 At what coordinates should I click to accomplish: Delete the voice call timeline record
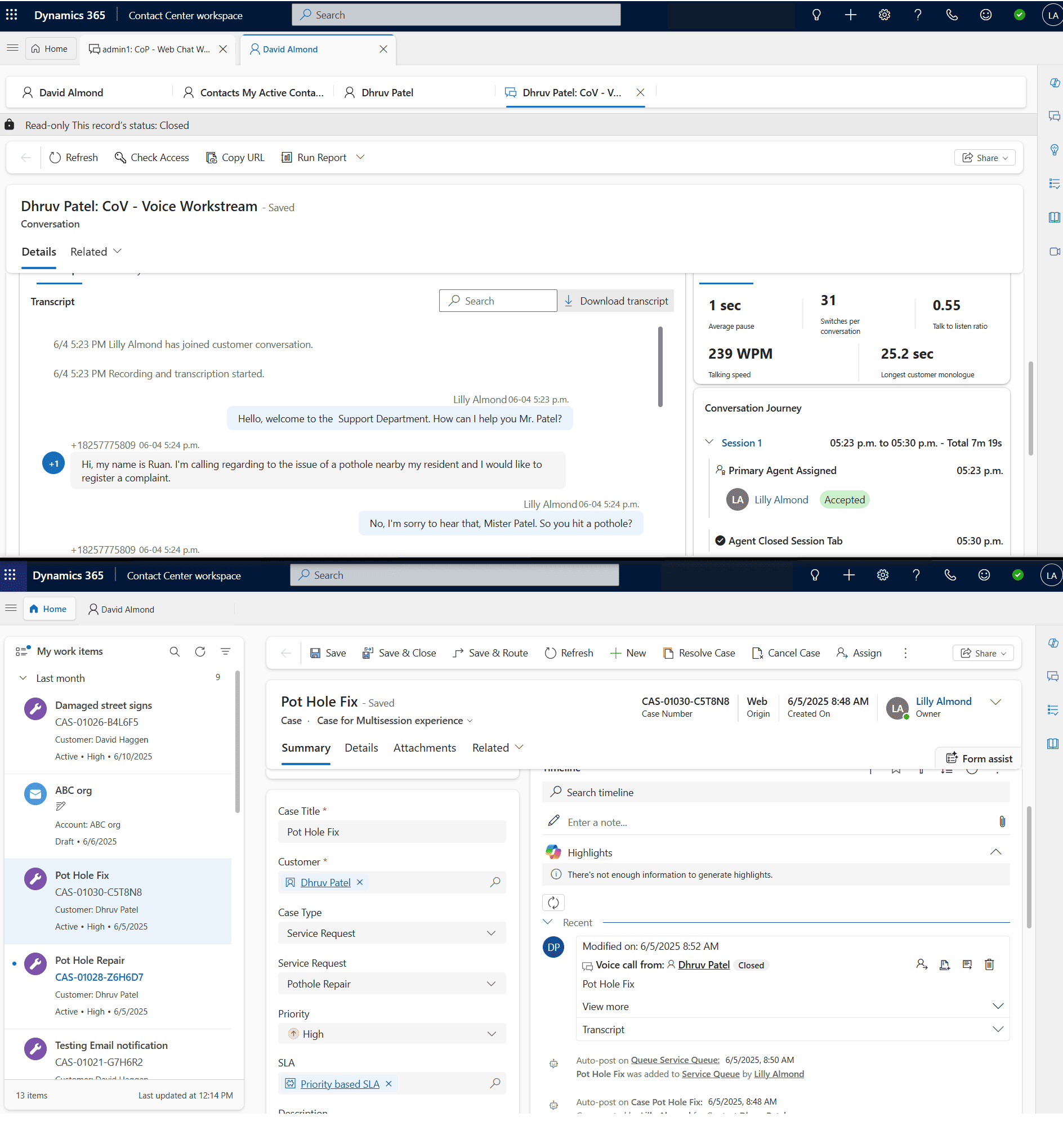989,964
